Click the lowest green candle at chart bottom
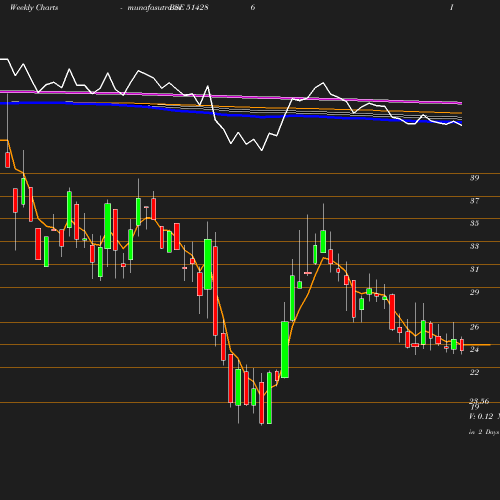Viewport: 500px width, 500px height. [269, 398]
